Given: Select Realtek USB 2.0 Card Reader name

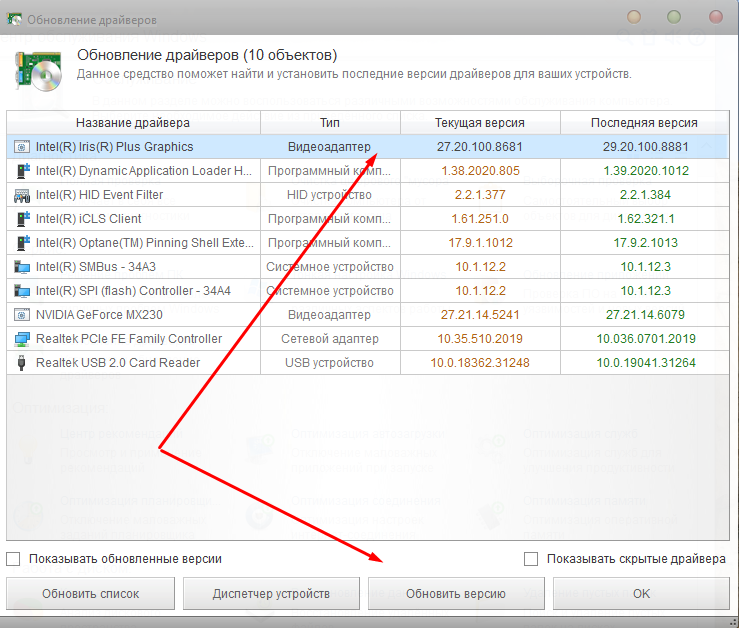Looking at the screenshot, I should coord(118,363).
